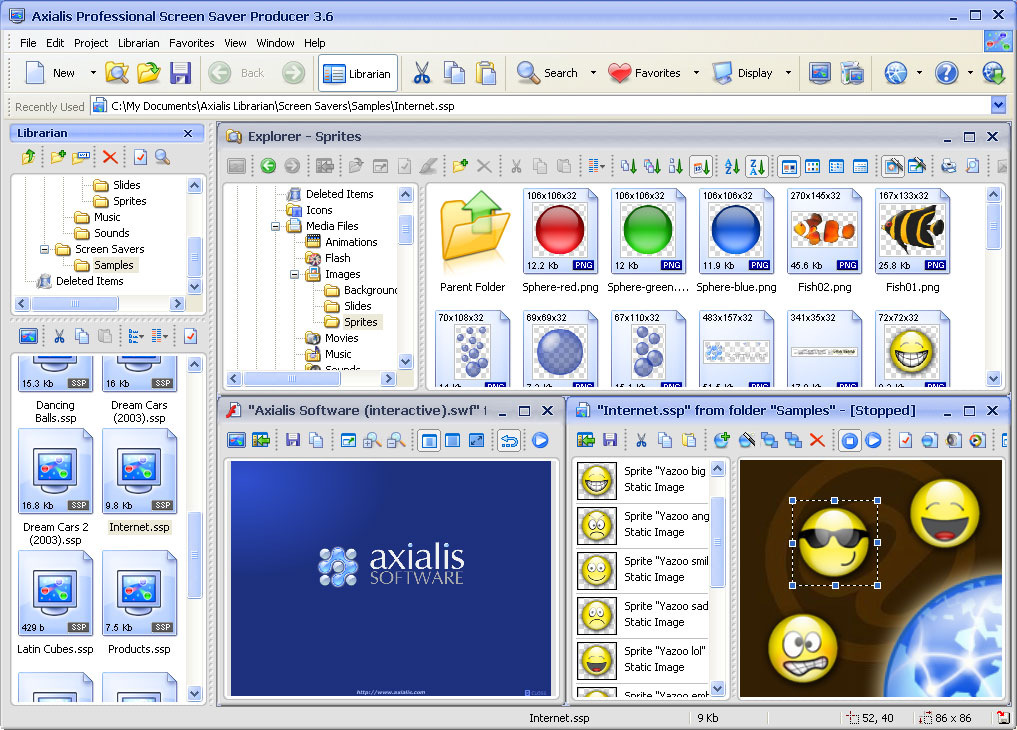Click the Search button in main toolbar
Image resolution: width=1017 pixels, height=730 pixels.
click(x=547, y=73)
